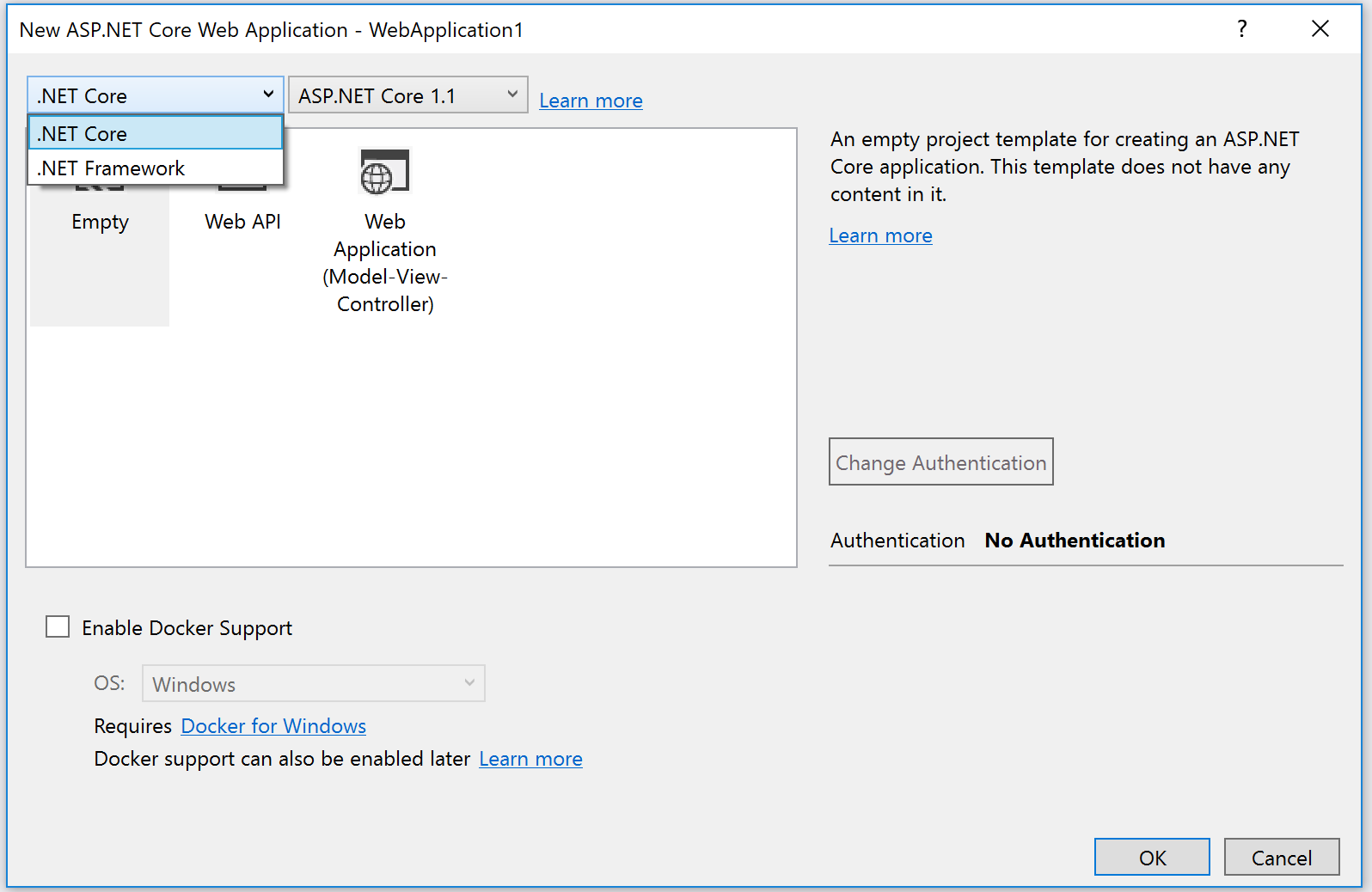Click the Authentication label text
The height and width of the screenshot is (892, 1372).
(897, 540)
